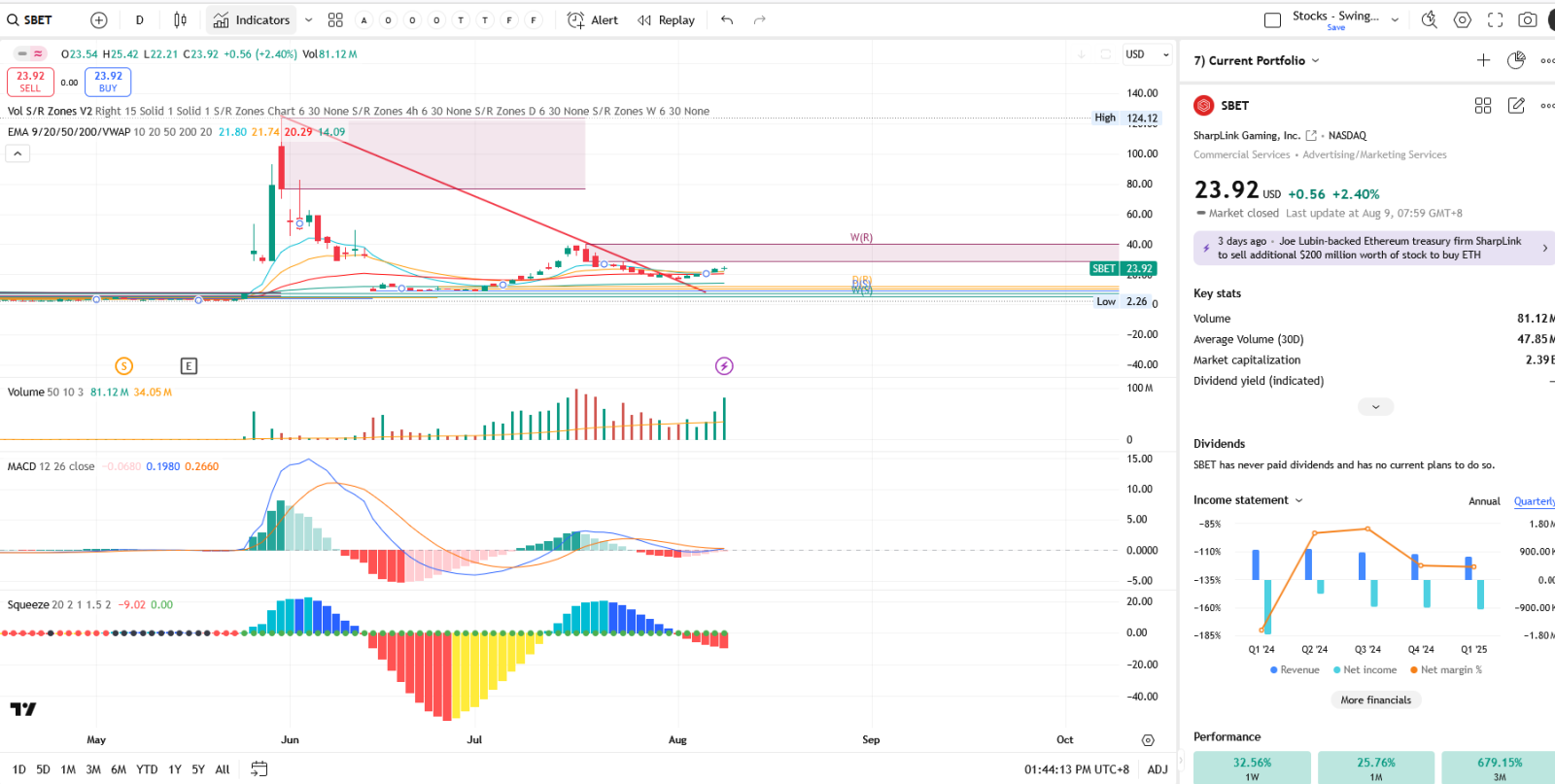Click the 23.92 SELL button

(x=30, y=82)
